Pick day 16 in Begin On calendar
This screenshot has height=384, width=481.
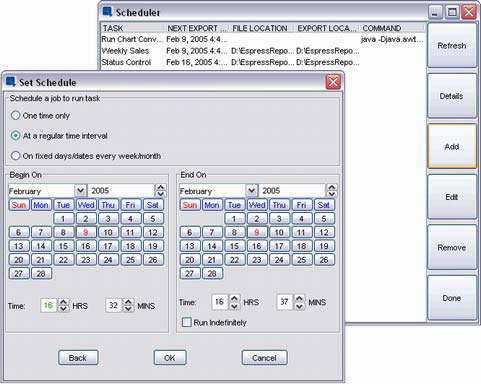[86, 246]
